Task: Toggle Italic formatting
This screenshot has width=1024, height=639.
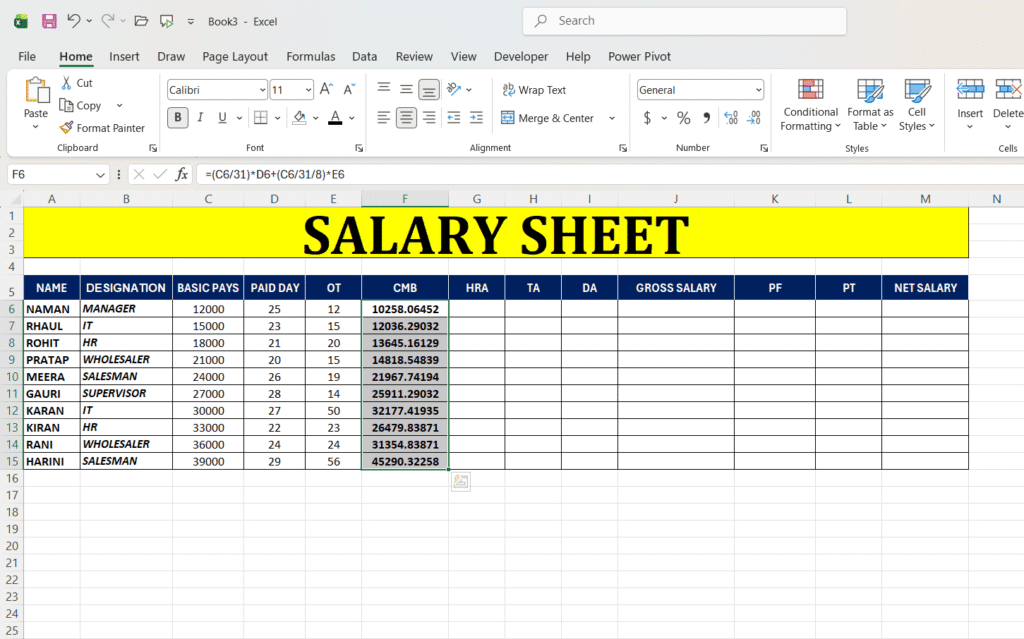Action: point(200,118)
